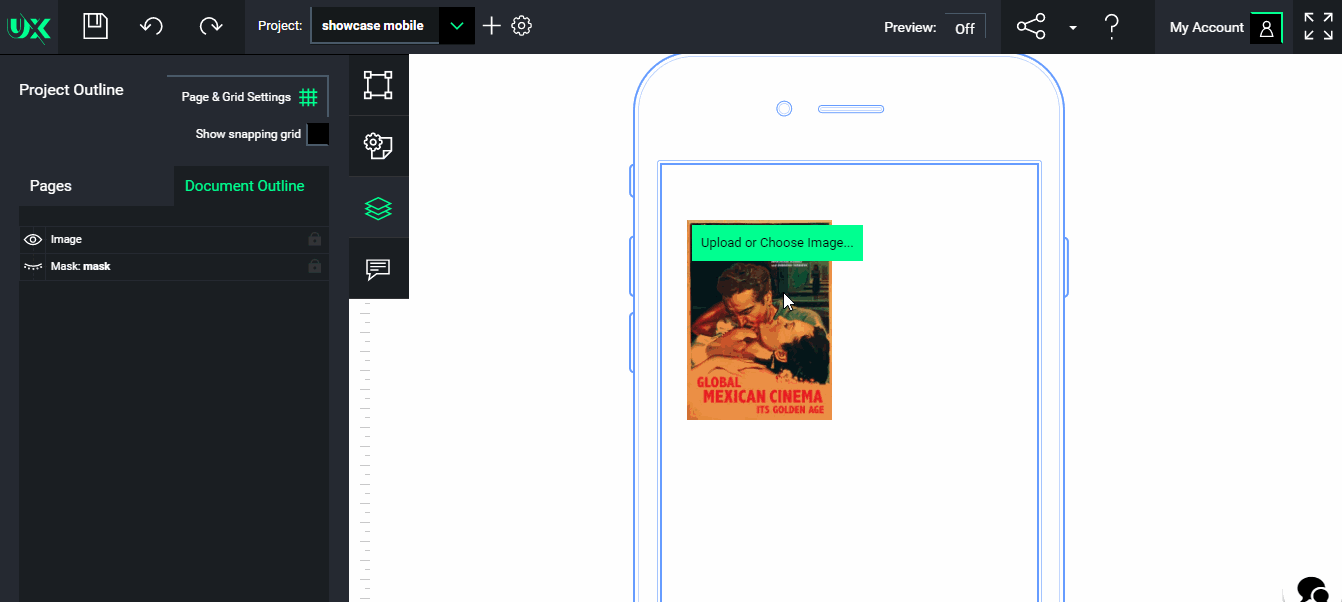Click the grid icon in Page & Grid Settings

(x=309, y=97)
